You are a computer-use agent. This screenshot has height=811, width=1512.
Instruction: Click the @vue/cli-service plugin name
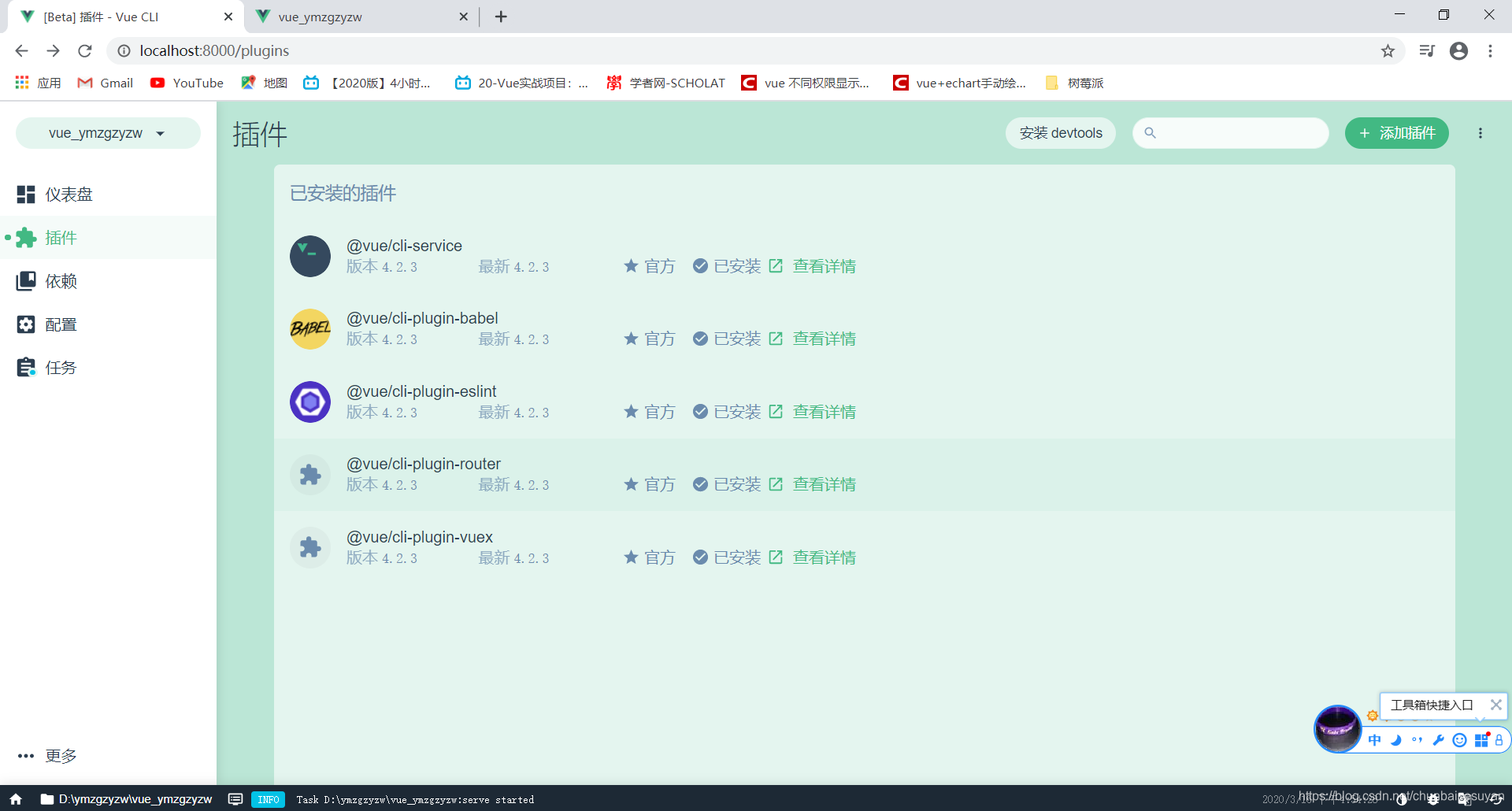pyautogui.click(x=405, y=246)
